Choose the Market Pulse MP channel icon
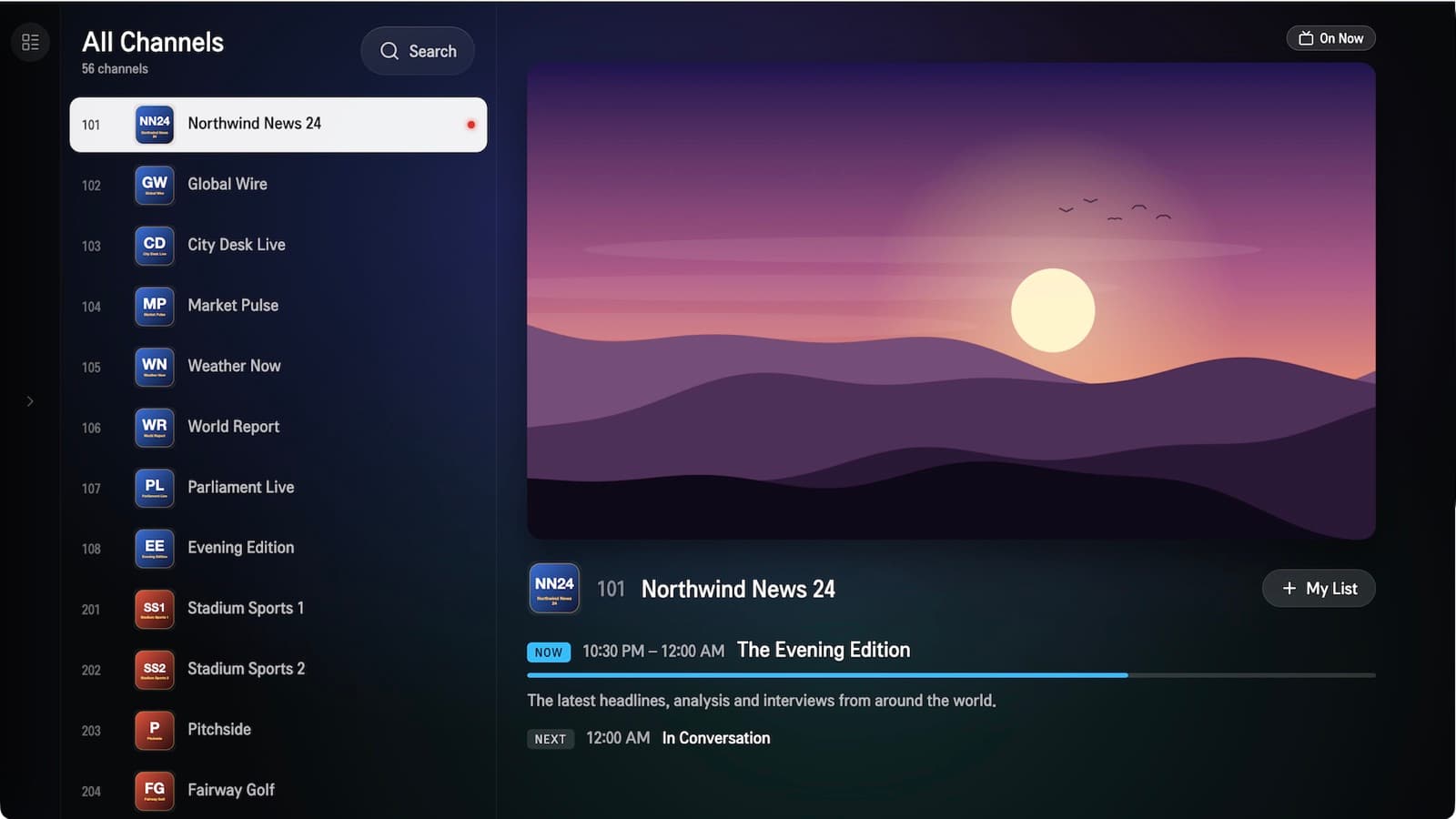The image size is (1456, 819). (155, 306)
